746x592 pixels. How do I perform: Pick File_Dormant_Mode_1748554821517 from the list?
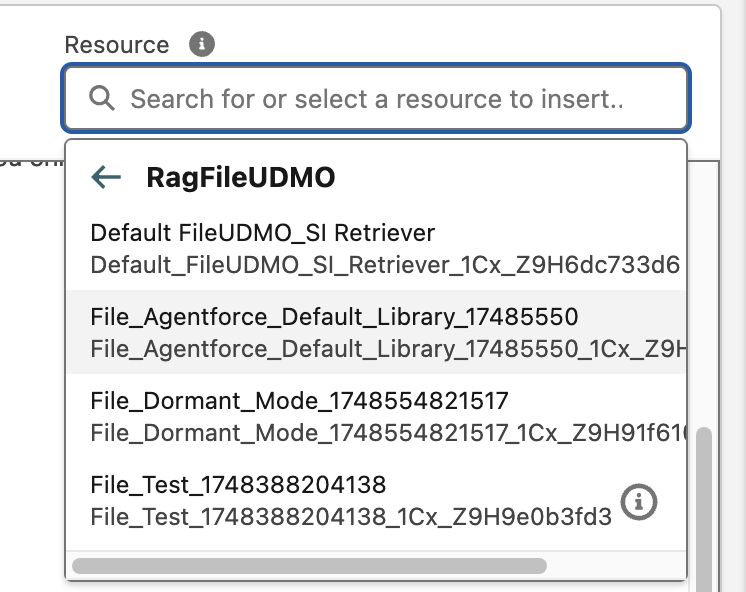click(299, 401)
